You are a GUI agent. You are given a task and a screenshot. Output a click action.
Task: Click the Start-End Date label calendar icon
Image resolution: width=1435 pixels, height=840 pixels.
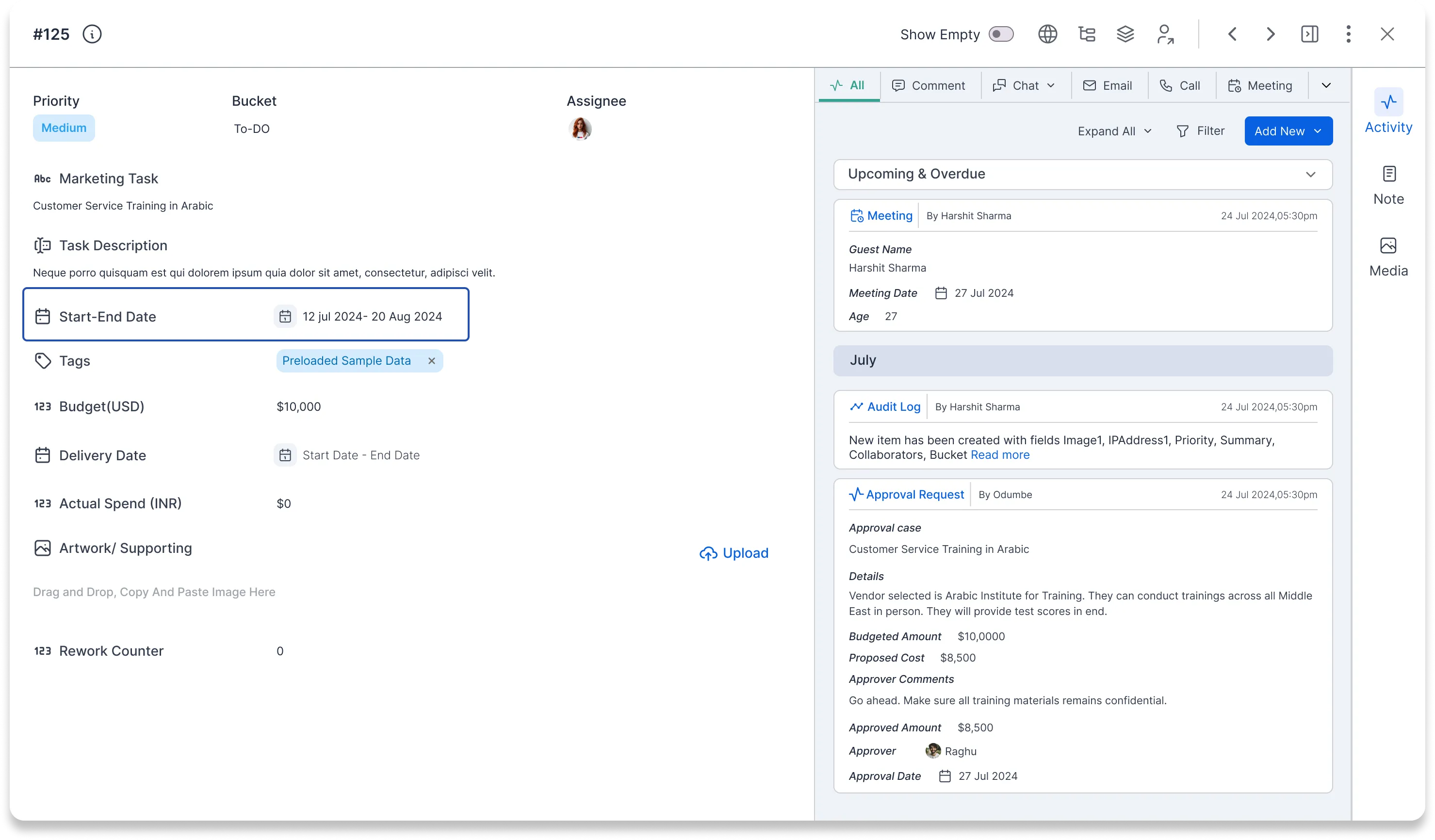point(42,316)
